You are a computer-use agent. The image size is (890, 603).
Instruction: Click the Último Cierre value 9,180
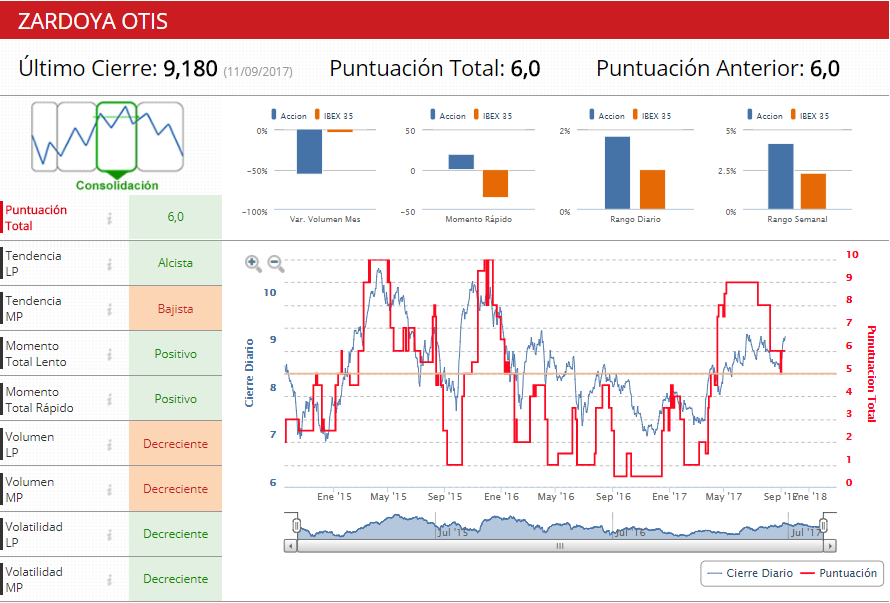pyautogui.click(x=190, y=69)
